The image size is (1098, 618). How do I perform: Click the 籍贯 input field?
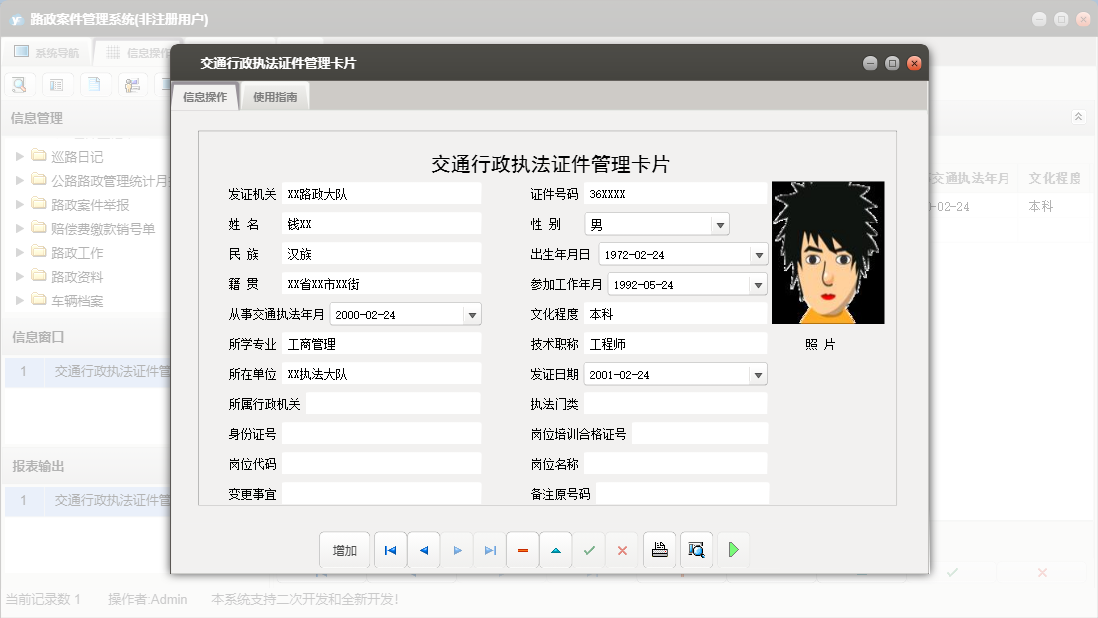coord(382,284)
